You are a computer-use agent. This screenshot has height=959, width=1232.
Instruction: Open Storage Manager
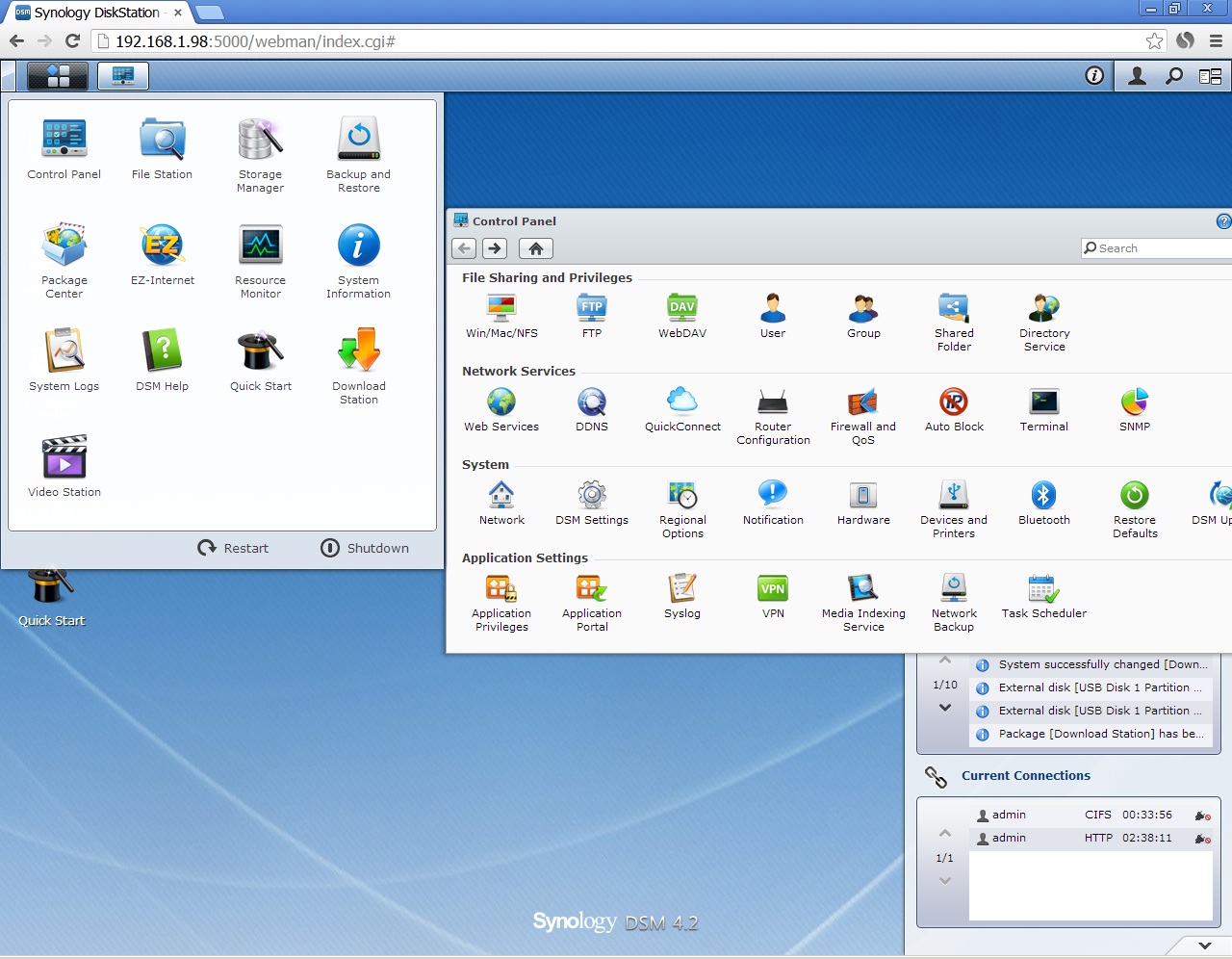(261, 155)
